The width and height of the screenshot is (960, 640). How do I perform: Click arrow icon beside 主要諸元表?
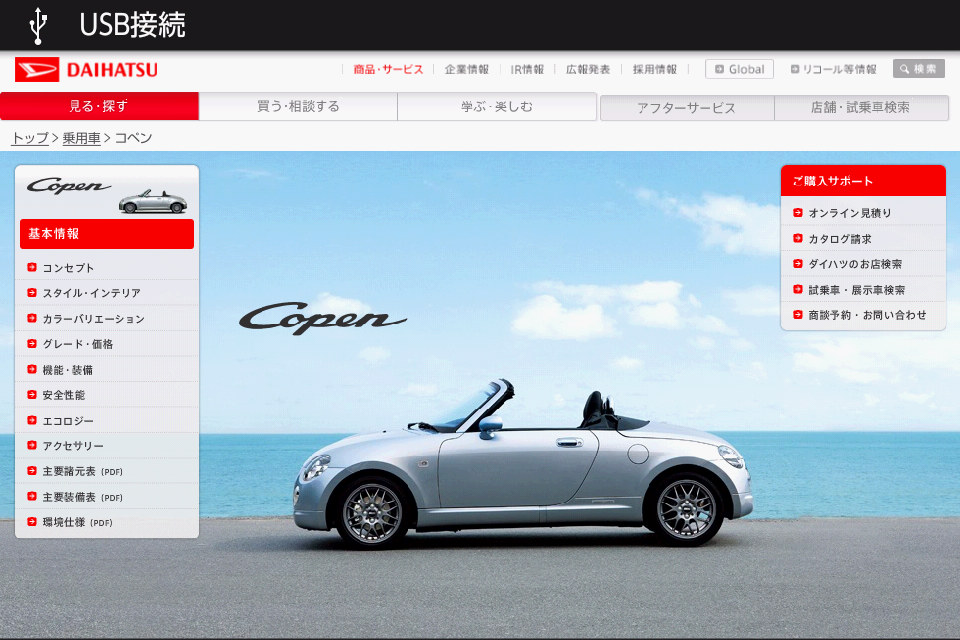[x=32, y=471]
